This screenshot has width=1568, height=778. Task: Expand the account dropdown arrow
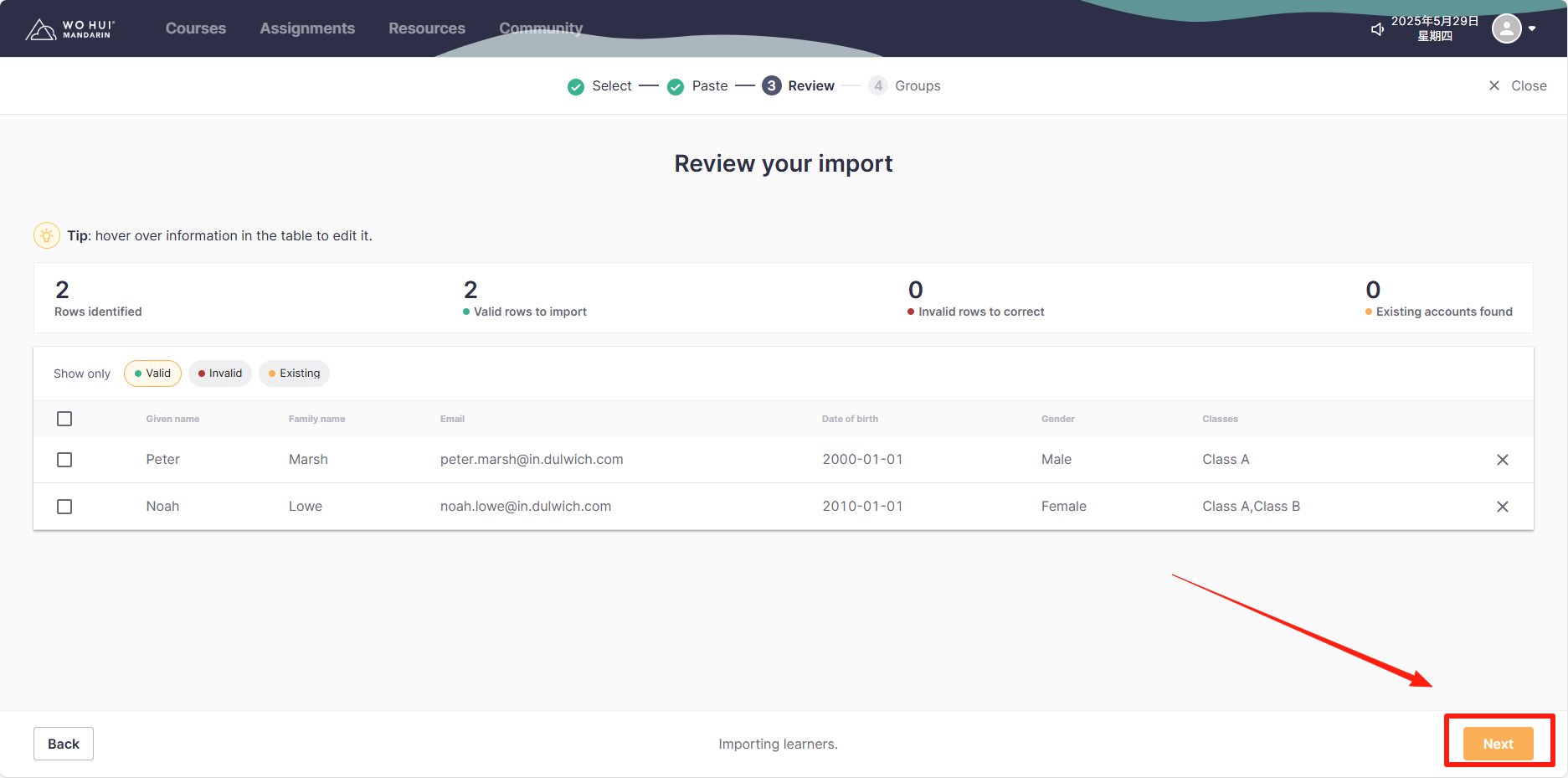1532,28
